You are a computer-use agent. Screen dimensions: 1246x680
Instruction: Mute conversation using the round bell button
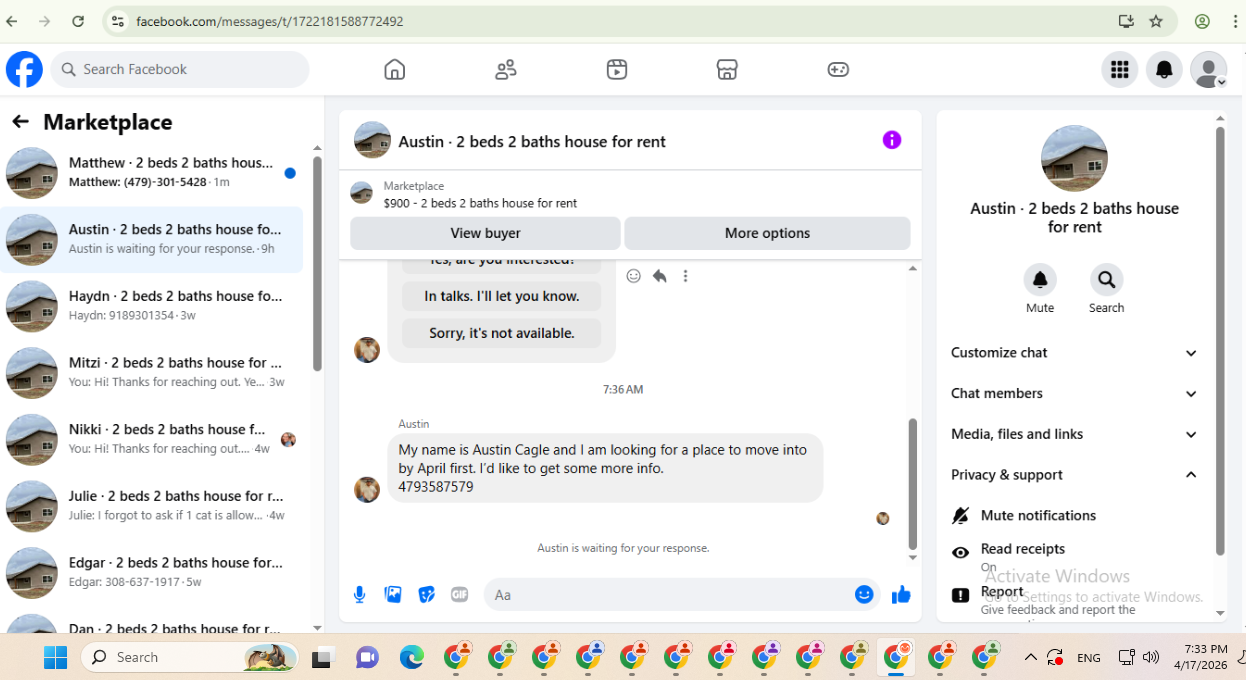pyautogui.click(x=1040, y=279)
